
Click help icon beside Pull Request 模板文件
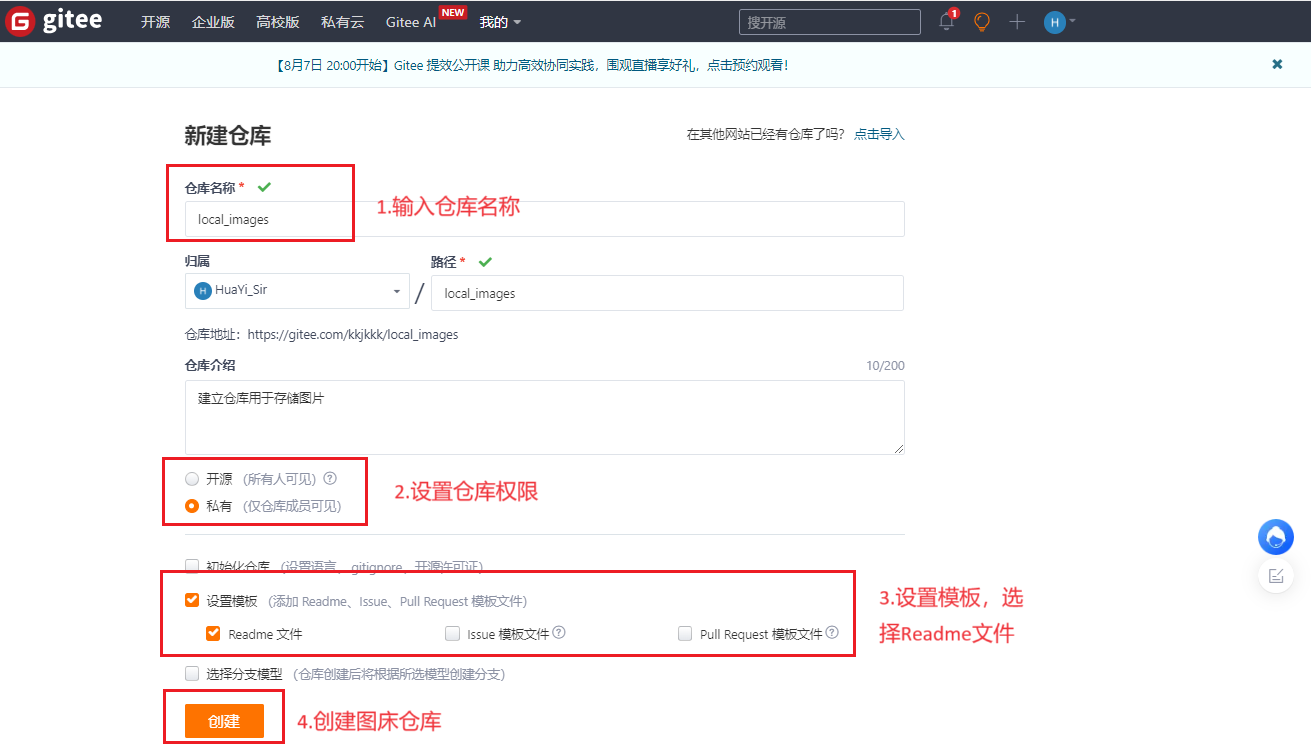point(832,633)
